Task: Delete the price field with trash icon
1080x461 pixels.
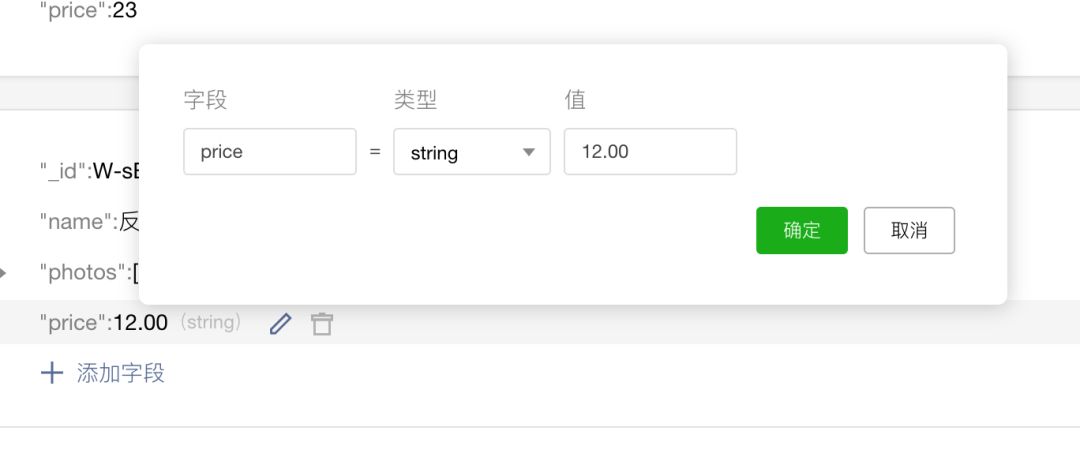Action: 322,323
